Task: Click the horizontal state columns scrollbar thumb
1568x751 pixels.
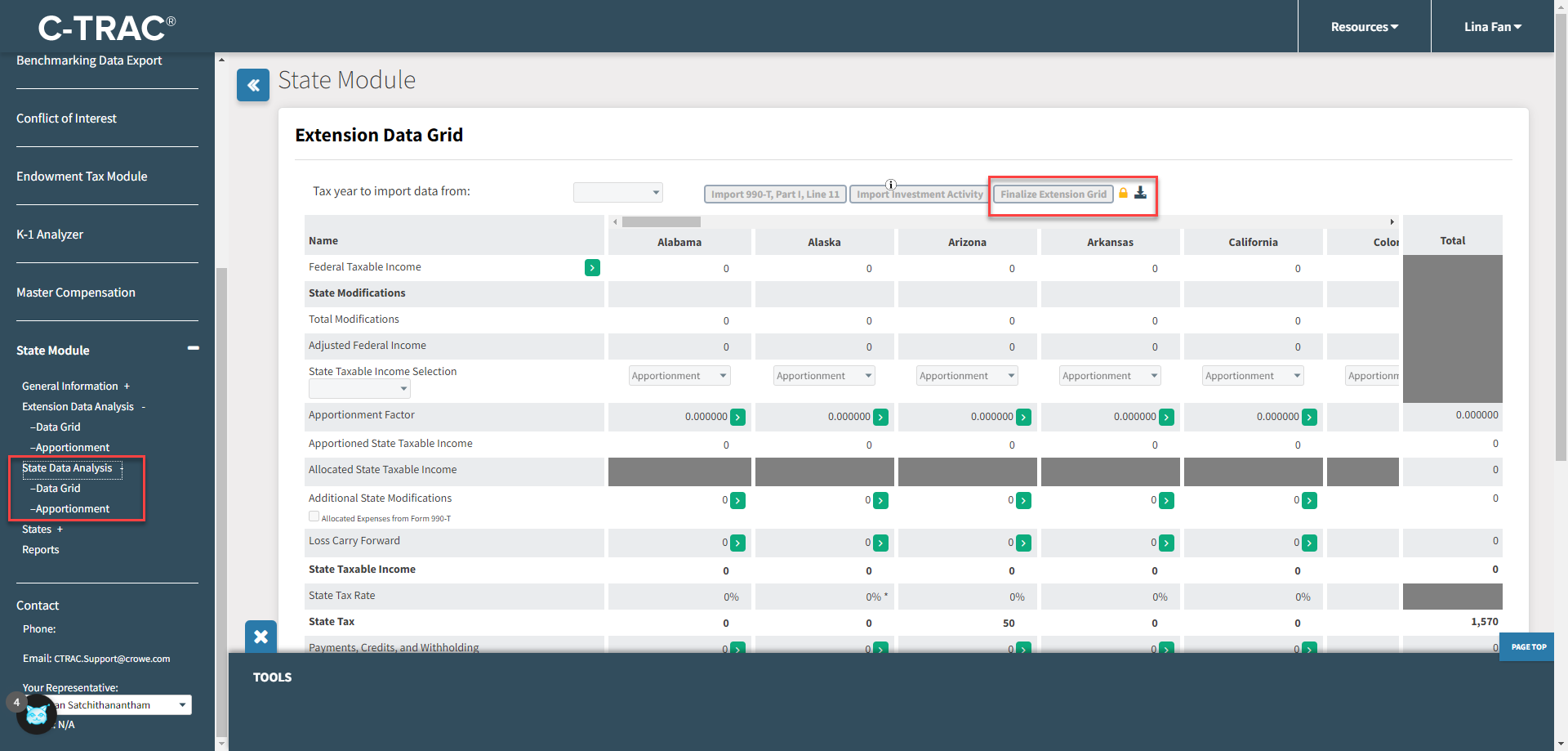Action: point(661,222)
